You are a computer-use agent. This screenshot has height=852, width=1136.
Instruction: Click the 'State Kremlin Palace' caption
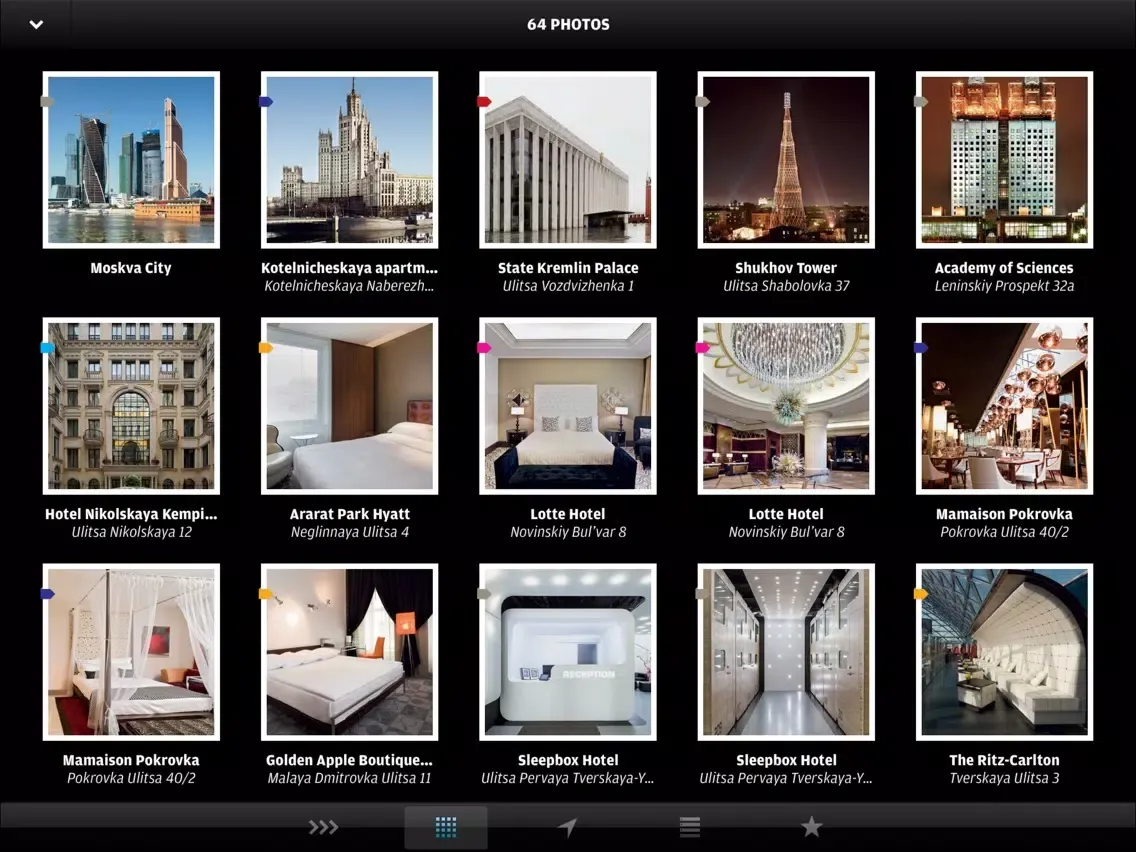pos(568,268)
